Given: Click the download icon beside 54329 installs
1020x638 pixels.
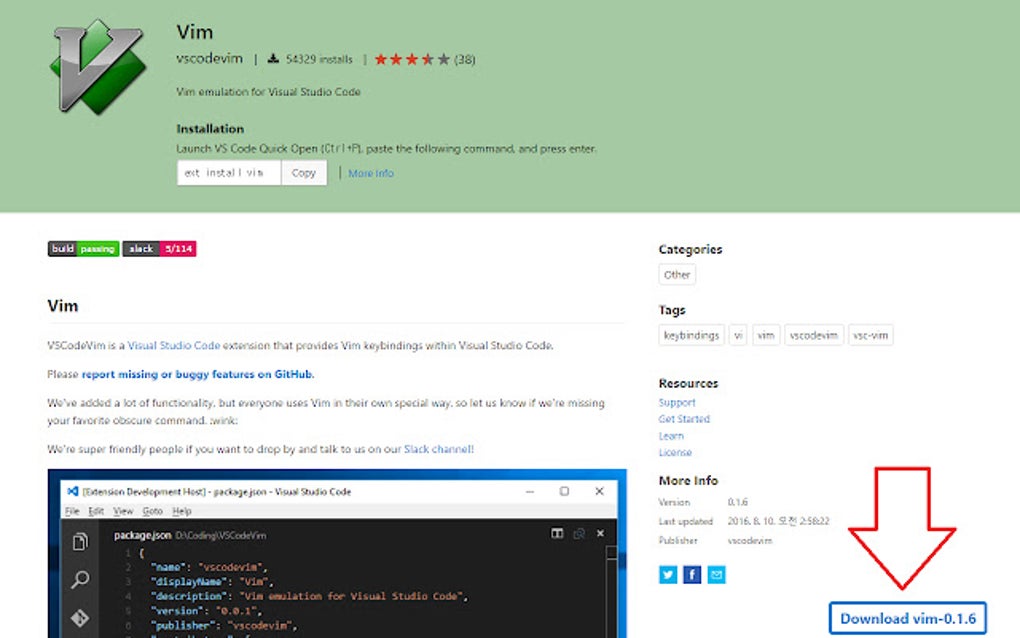Looking at the screenshot, I should [274, 58].
